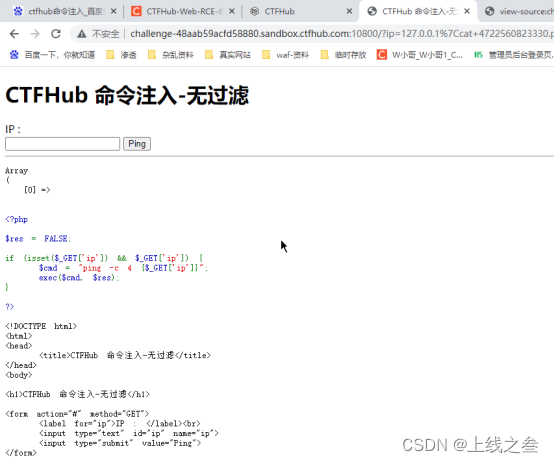This screenshot has width=554, height=463.
Task: Select the address bar URL text
Action: pos(342,34)
